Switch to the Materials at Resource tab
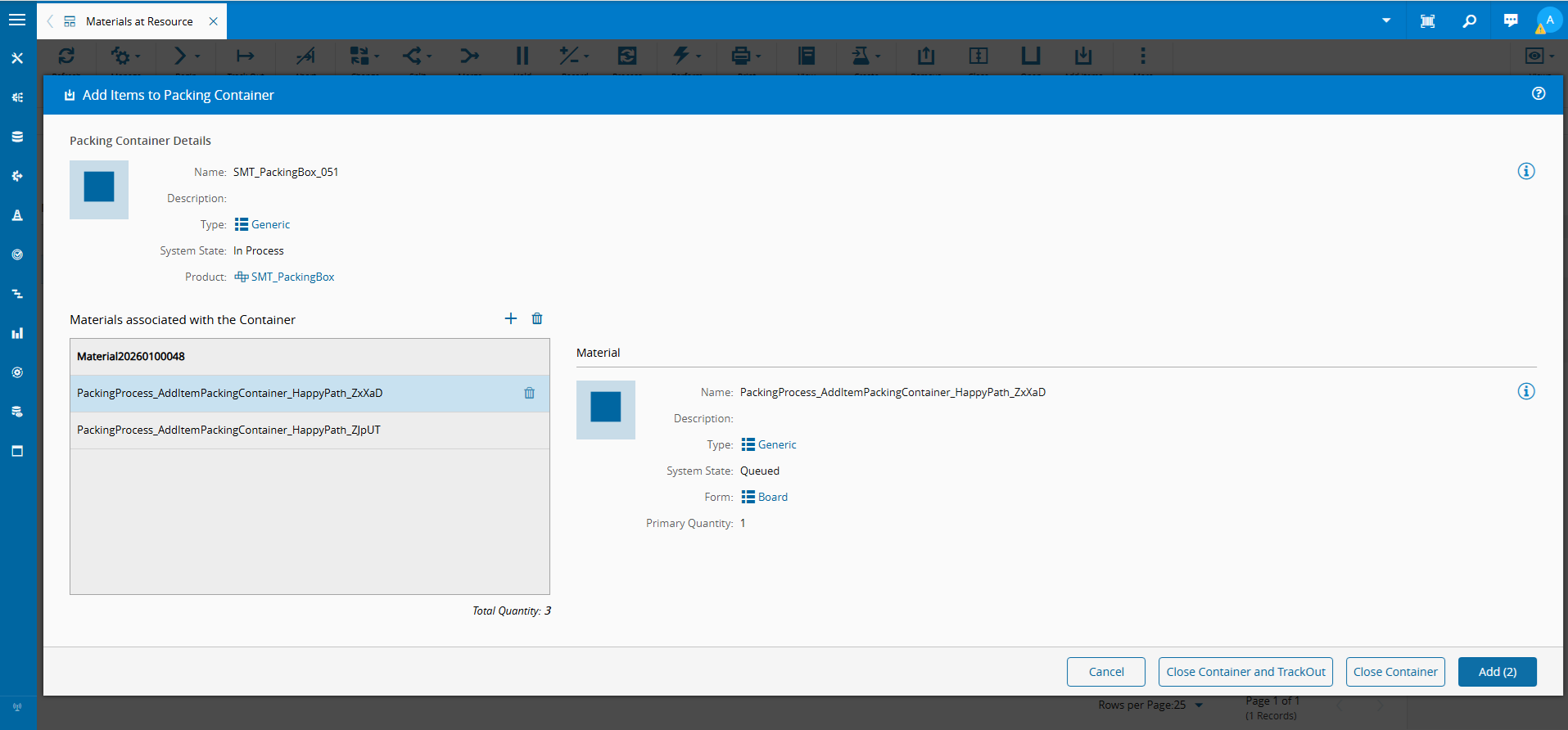This screenshot has height=730, width=1568. [x=139, y=21]
